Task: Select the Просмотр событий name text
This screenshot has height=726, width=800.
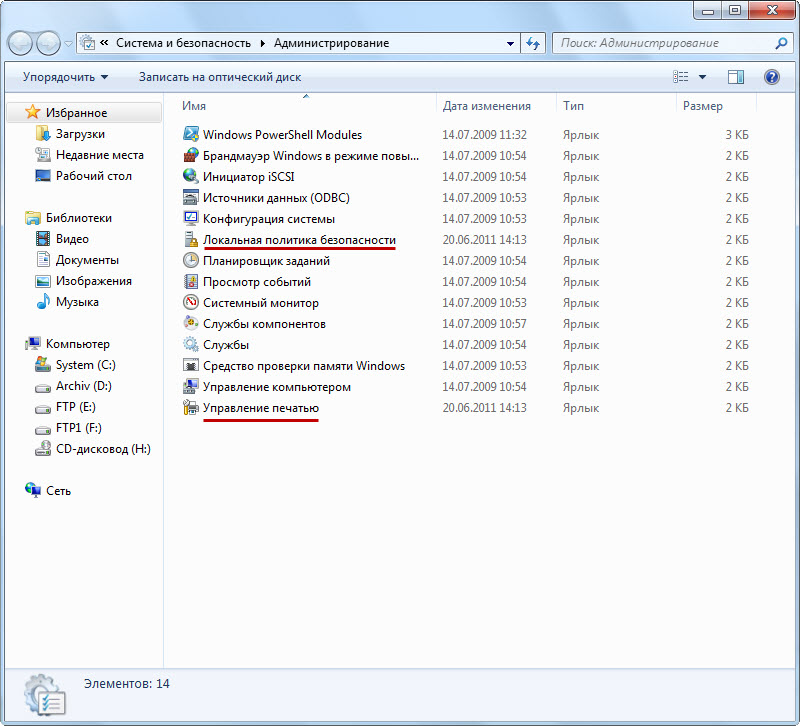Action: coord(257,282)
